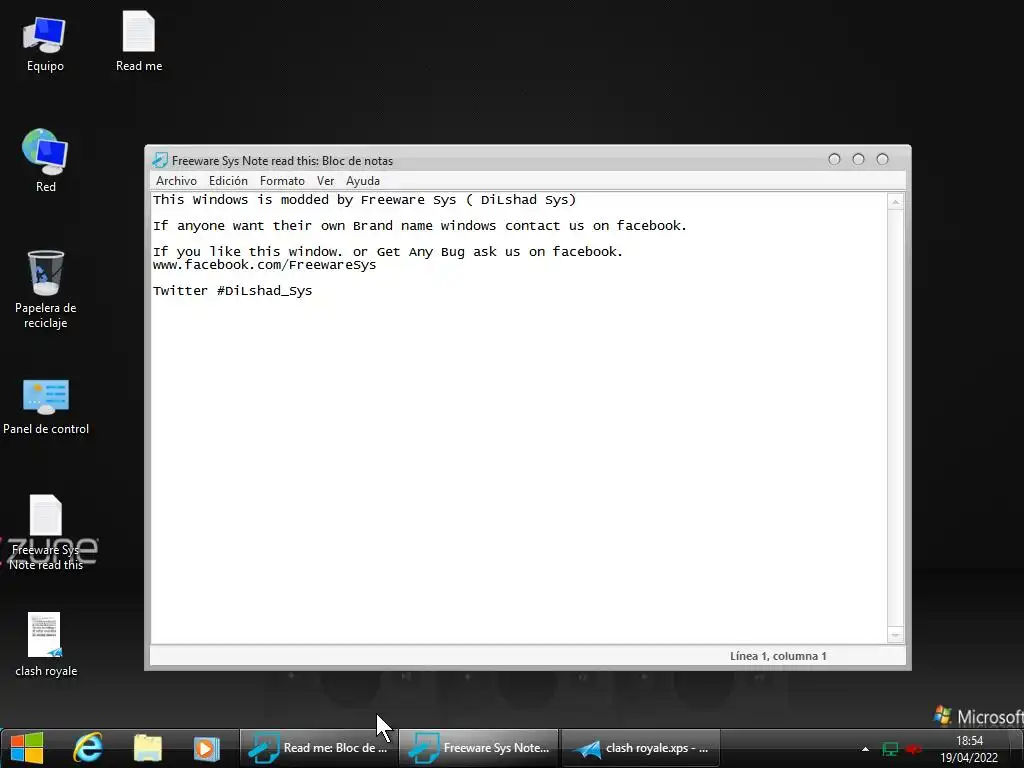Viewport: 1024px width, 768px height.
Task: Open the Edición menu
Action: click(x=228, y=181)
